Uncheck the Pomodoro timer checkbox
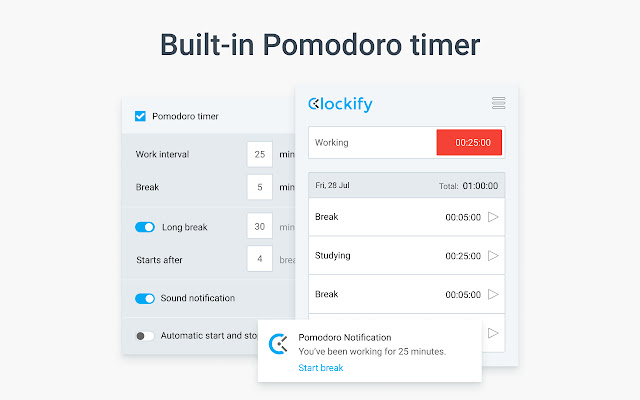 [140, 116]
